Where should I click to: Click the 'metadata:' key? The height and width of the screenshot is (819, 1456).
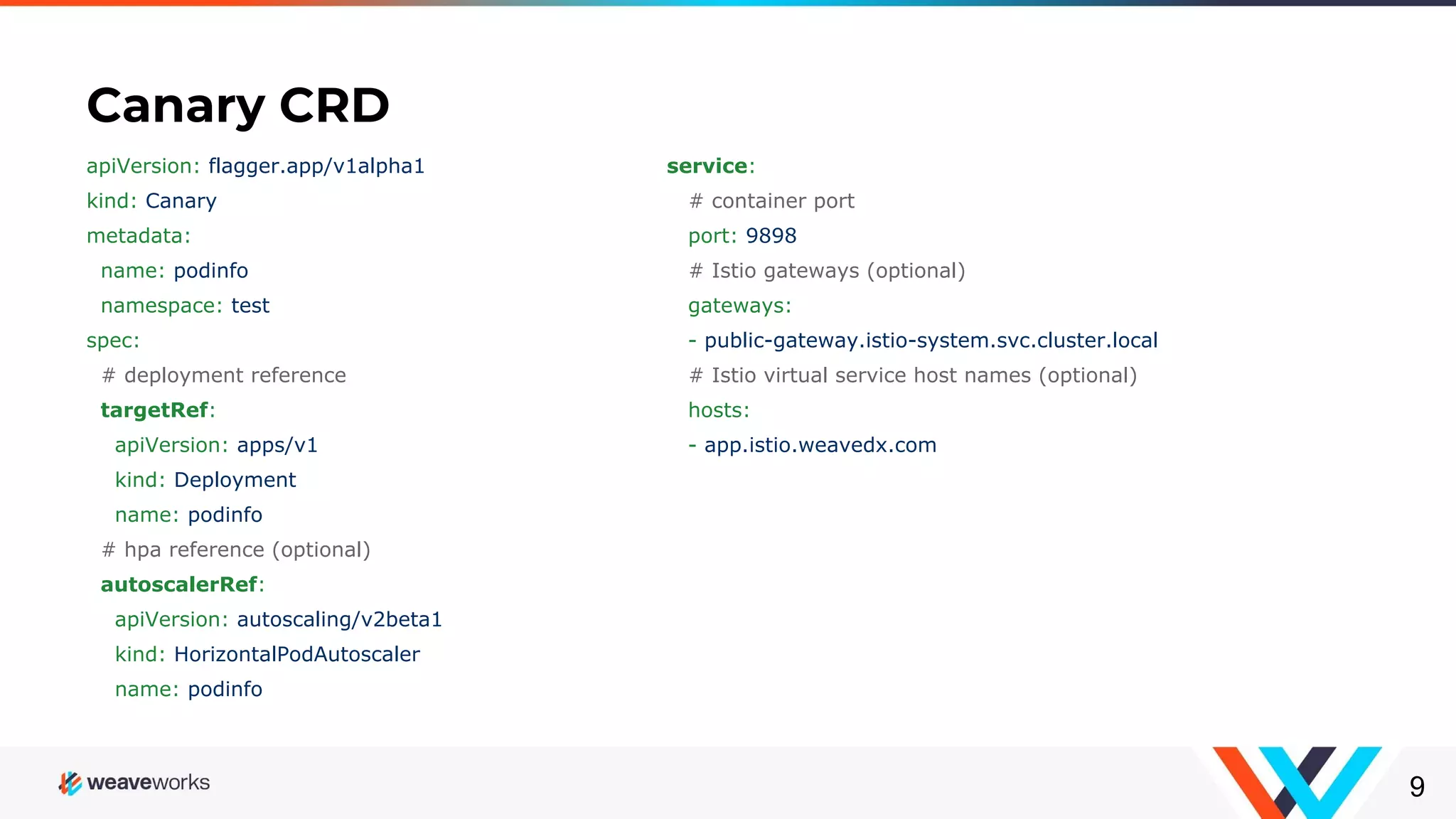point(139,236)
